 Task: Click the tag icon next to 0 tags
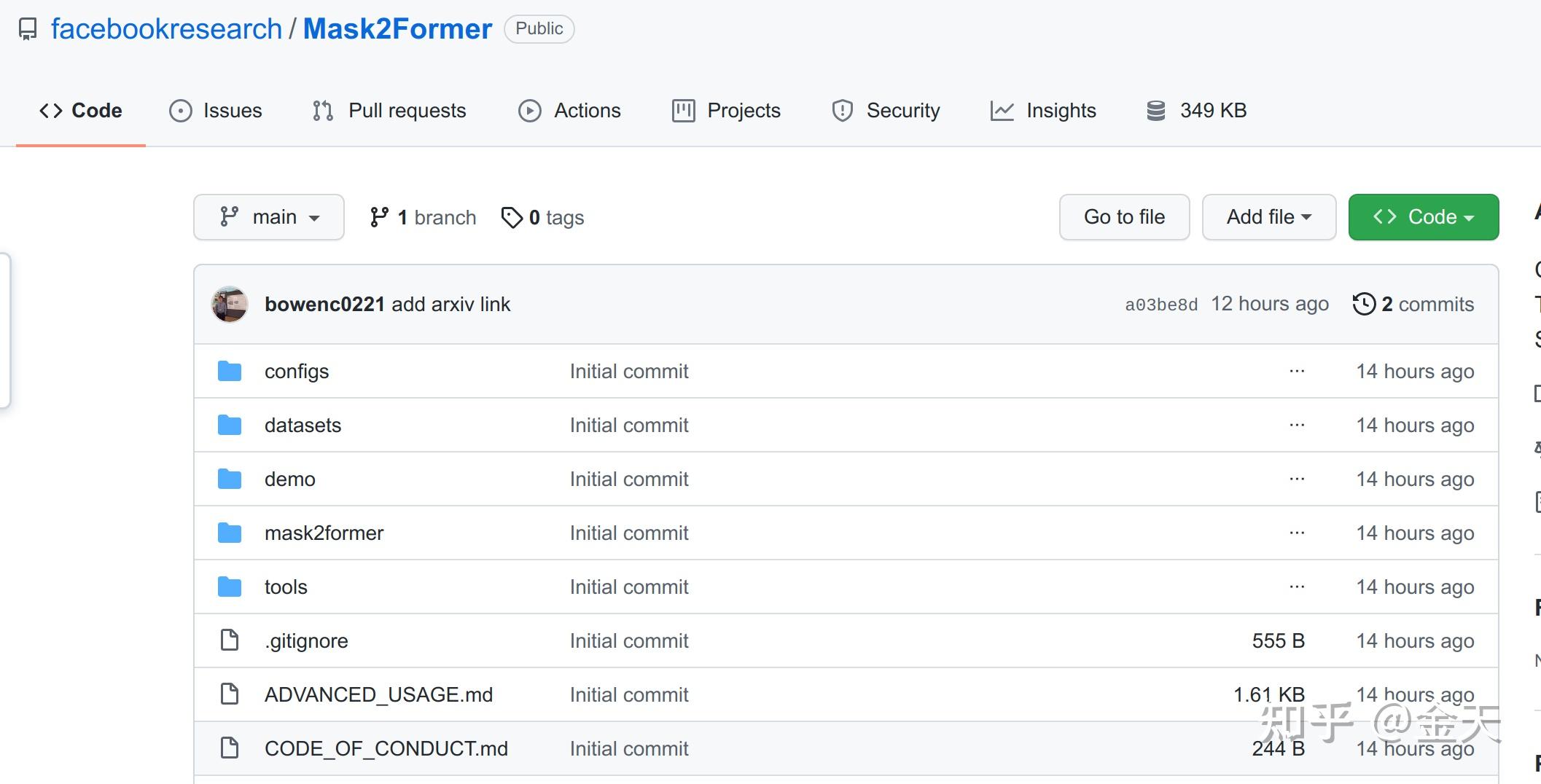512,217
